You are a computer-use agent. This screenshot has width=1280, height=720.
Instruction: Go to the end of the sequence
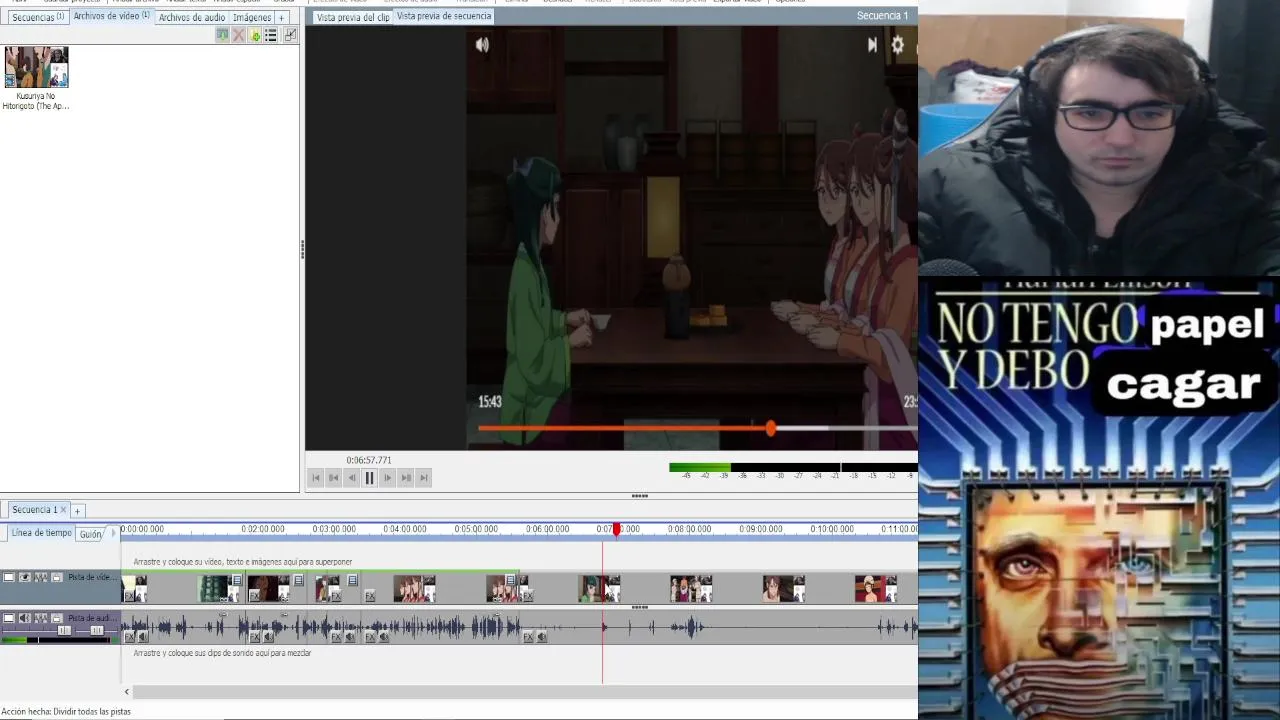coord(424,478)
